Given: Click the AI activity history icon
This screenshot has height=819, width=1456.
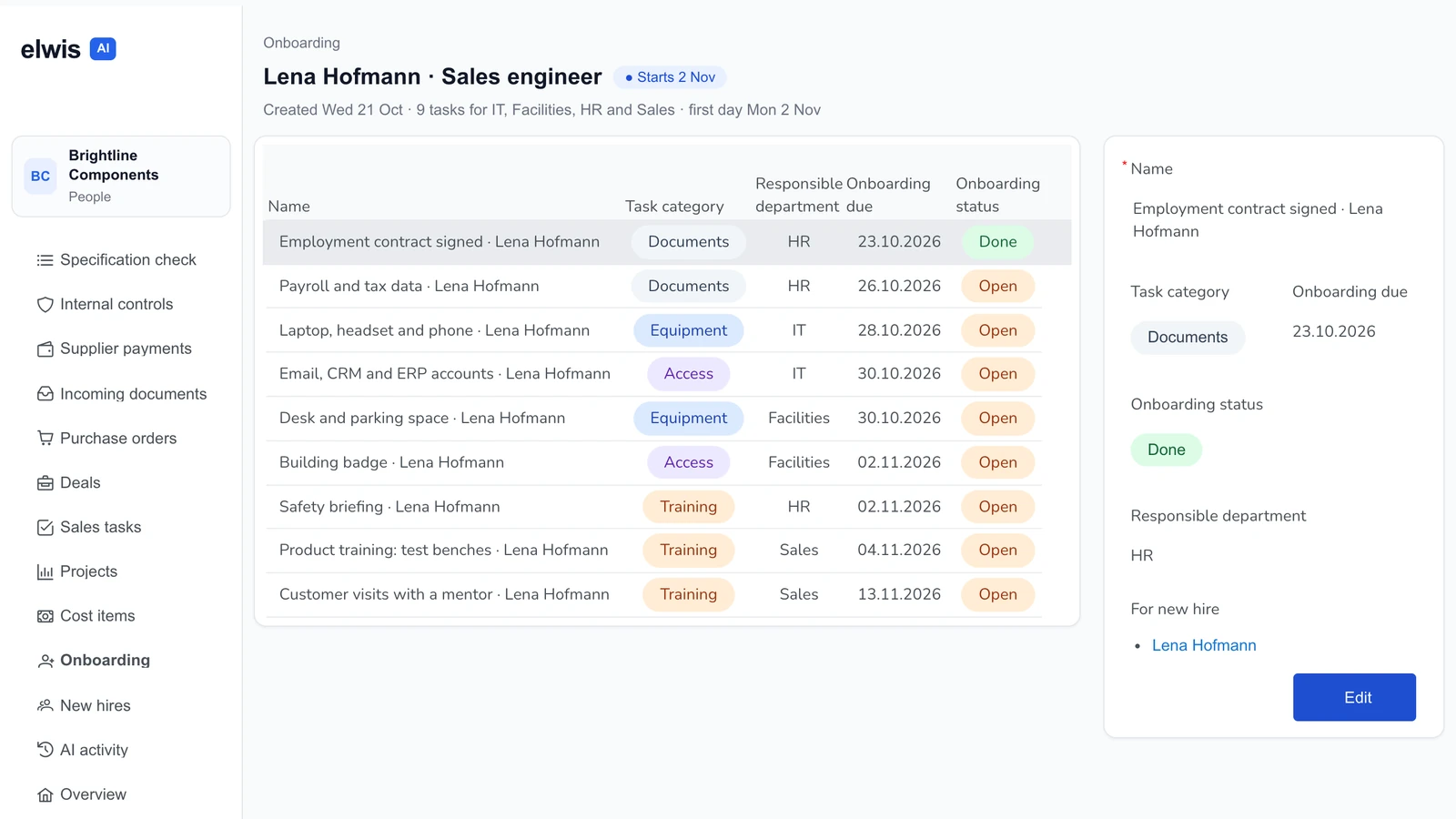Looking at the screenshot, I should coord(45,750).
